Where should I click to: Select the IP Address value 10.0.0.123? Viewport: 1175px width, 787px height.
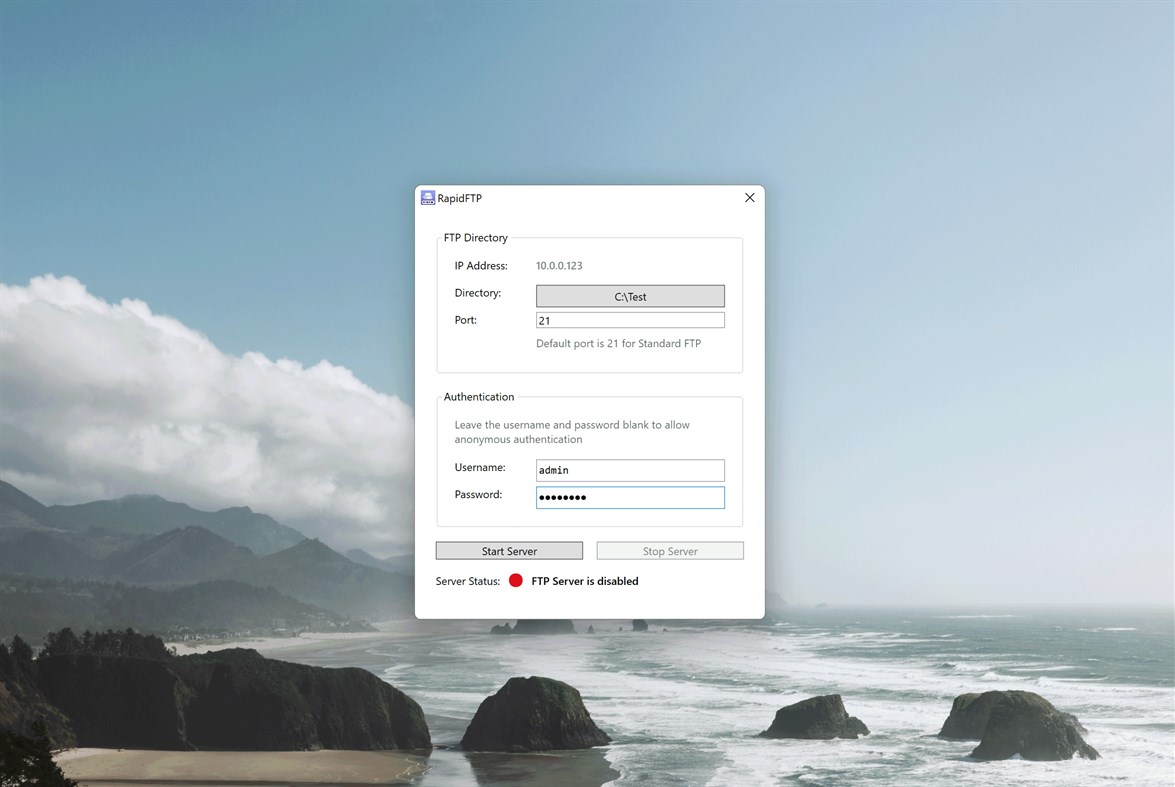coord(561,265)
